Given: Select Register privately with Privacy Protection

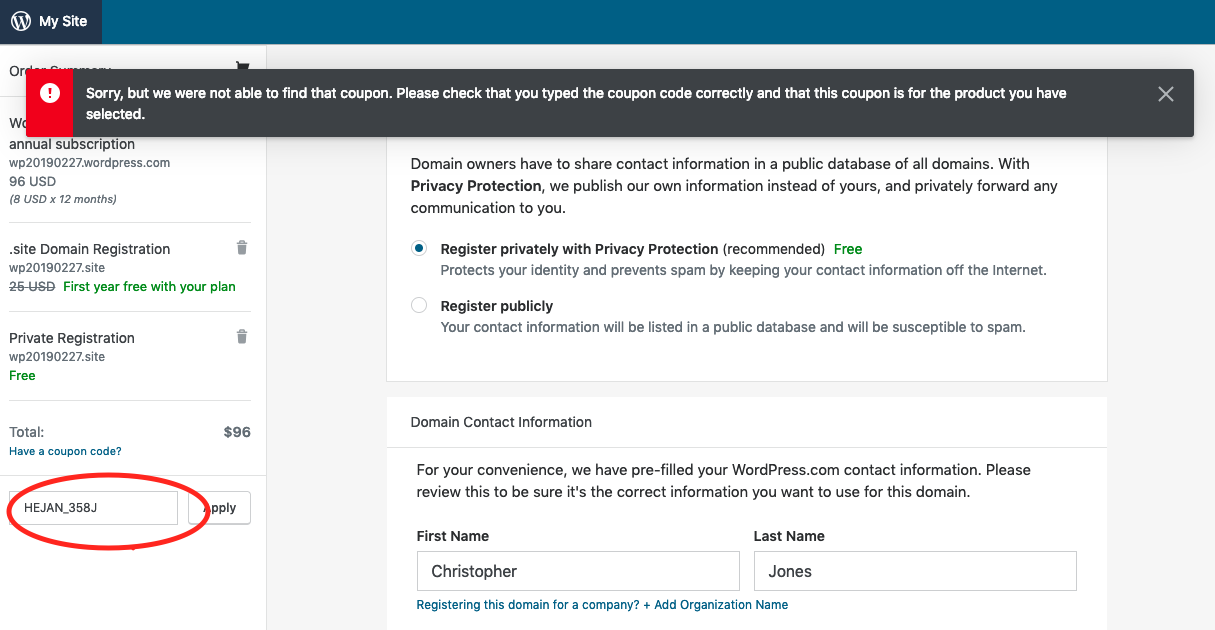Looking at the screenshot, I should click(419, 249).
